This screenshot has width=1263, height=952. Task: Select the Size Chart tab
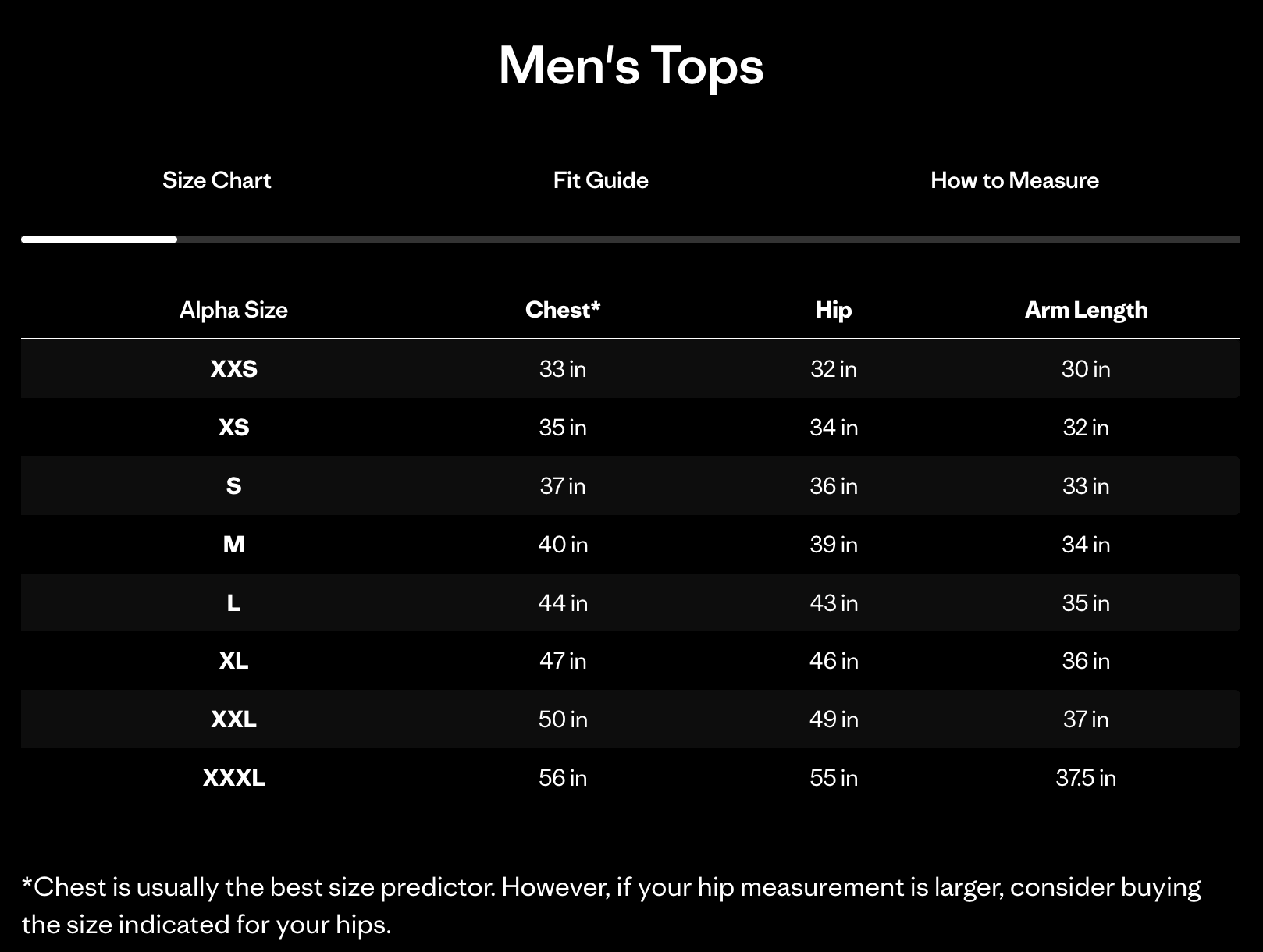216,180
